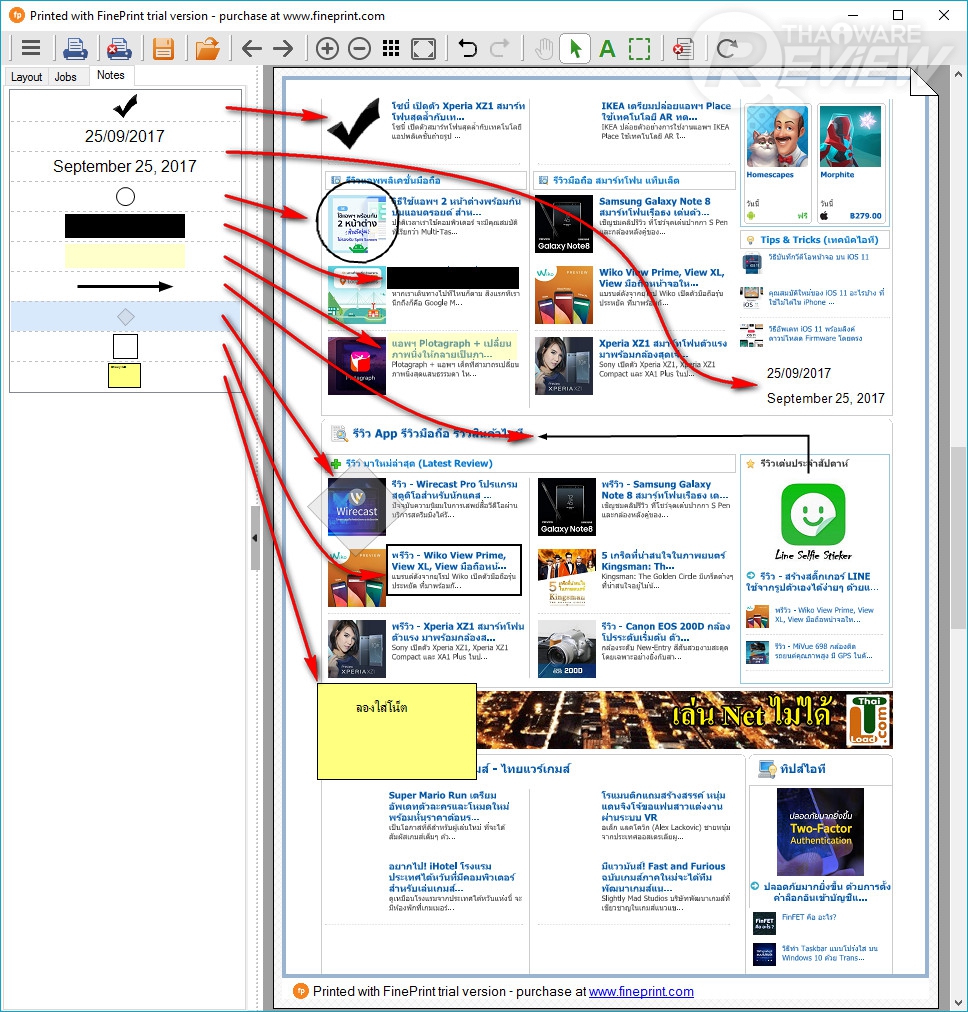The image size is (968, 1012).
Task: Undo the last action
Action: [468, 48]
